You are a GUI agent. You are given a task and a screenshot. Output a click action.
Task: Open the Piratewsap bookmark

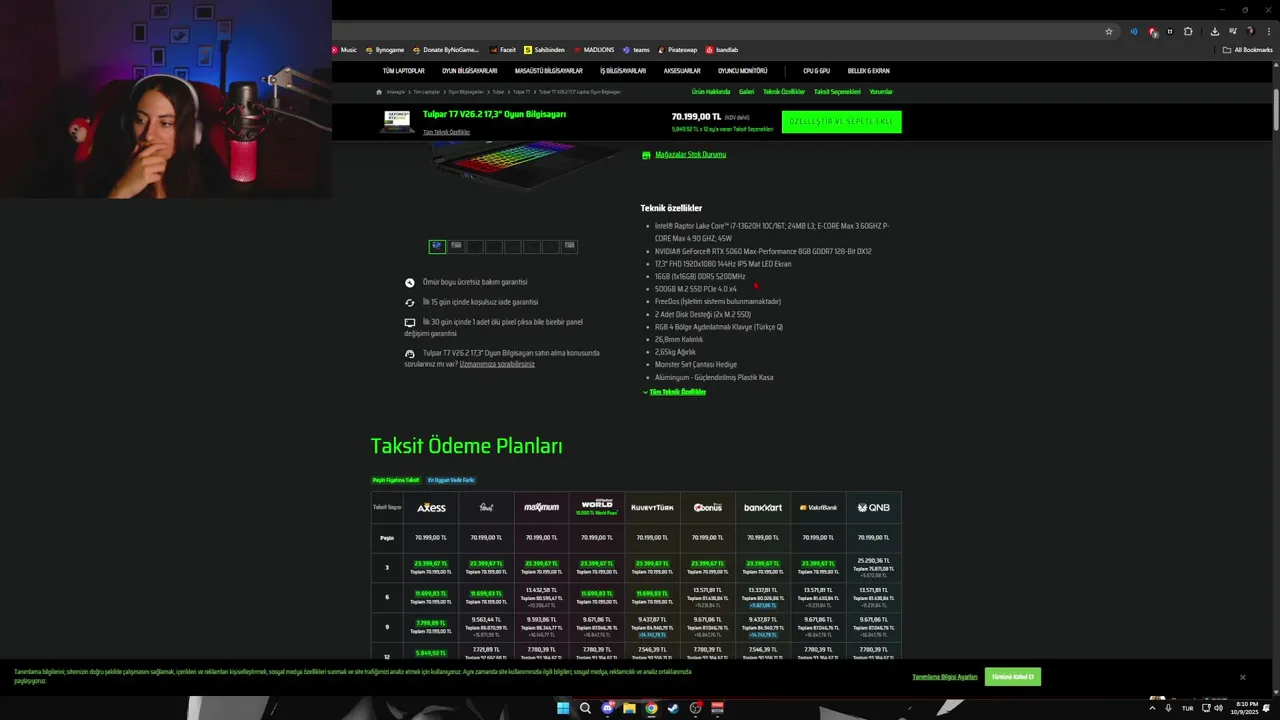pyautogui.click(x=677, y=50)
